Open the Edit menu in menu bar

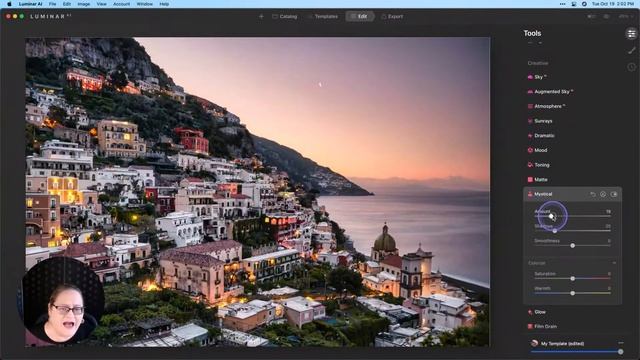[67, 4]
